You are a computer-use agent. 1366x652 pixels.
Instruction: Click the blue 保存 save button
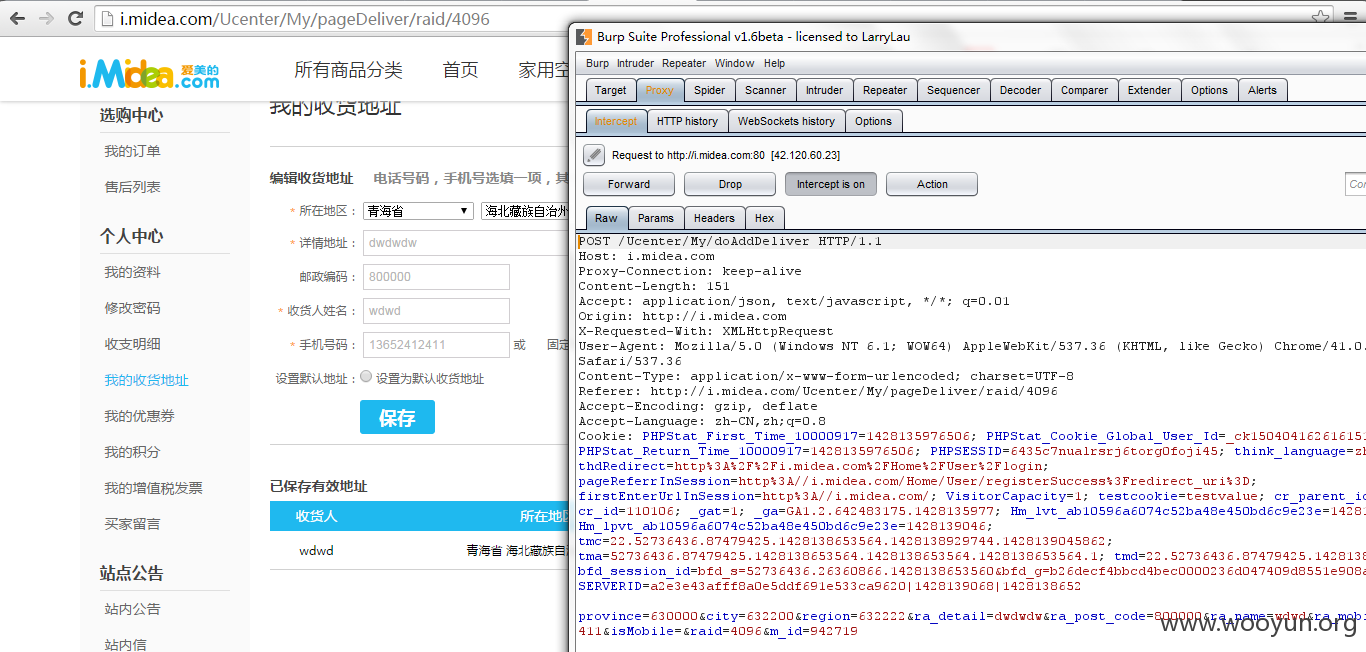tap(397, 418)
